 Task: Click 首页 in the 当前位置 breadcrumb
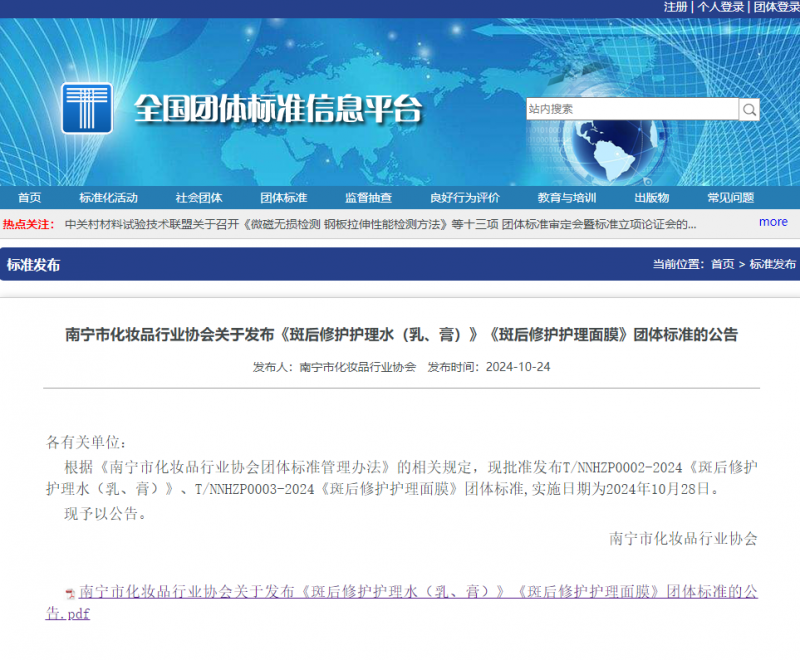click(x=722, y=265)
